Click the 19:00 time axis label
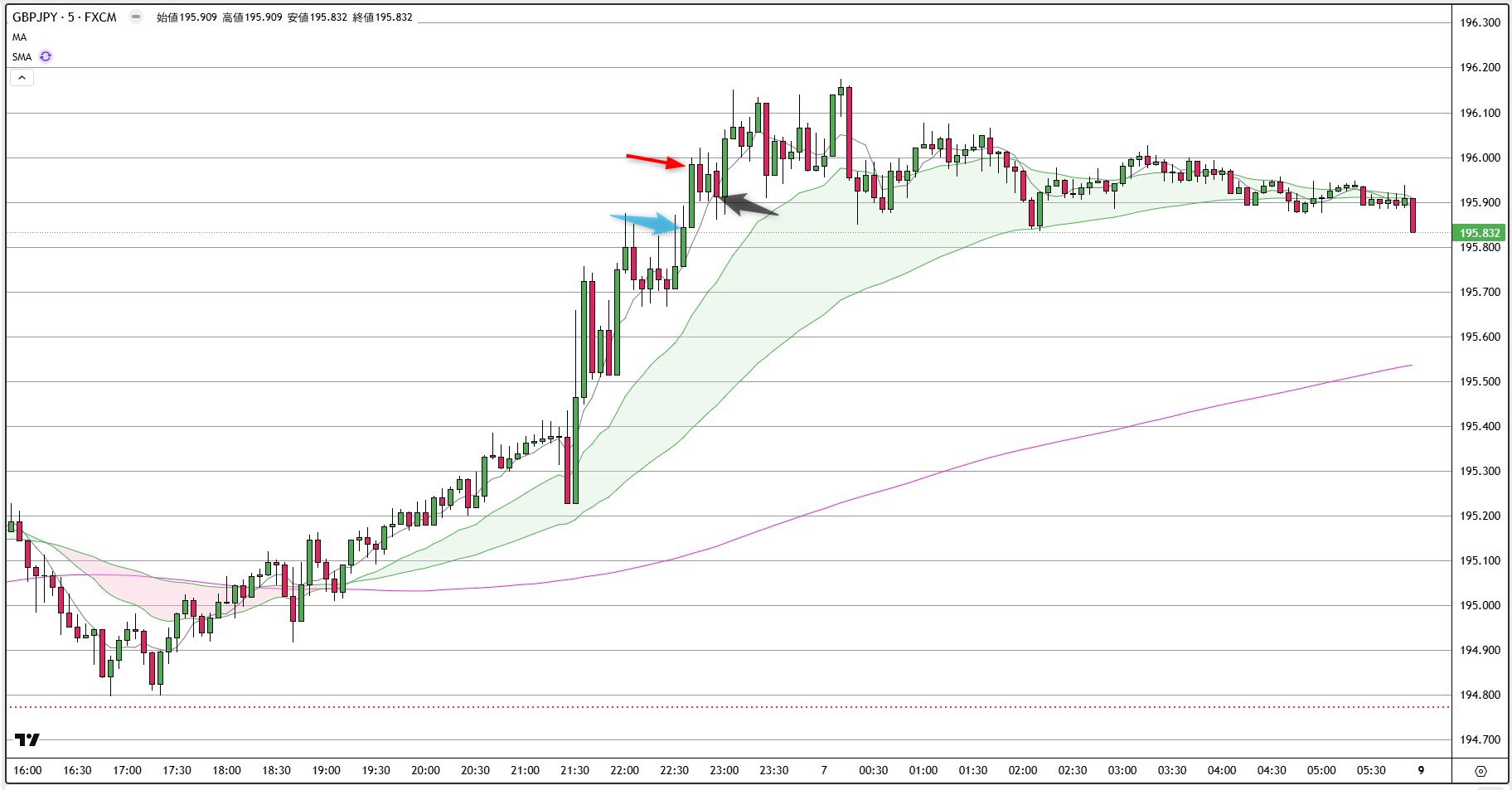This screenshot has width=1512, height=790. click(326, 770)
